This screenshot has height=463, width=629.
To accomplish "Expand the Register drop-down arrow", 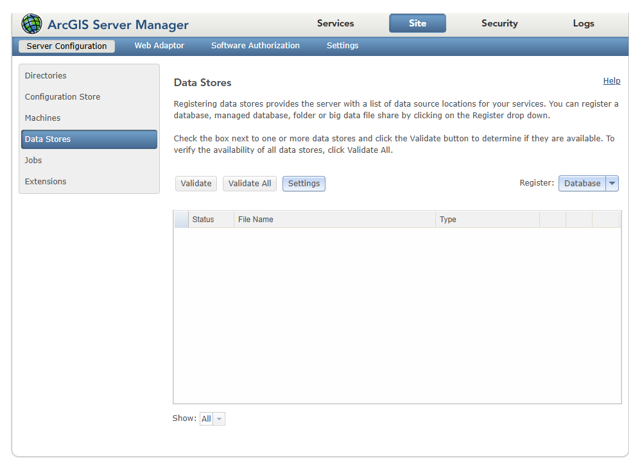I will (612, 183).
